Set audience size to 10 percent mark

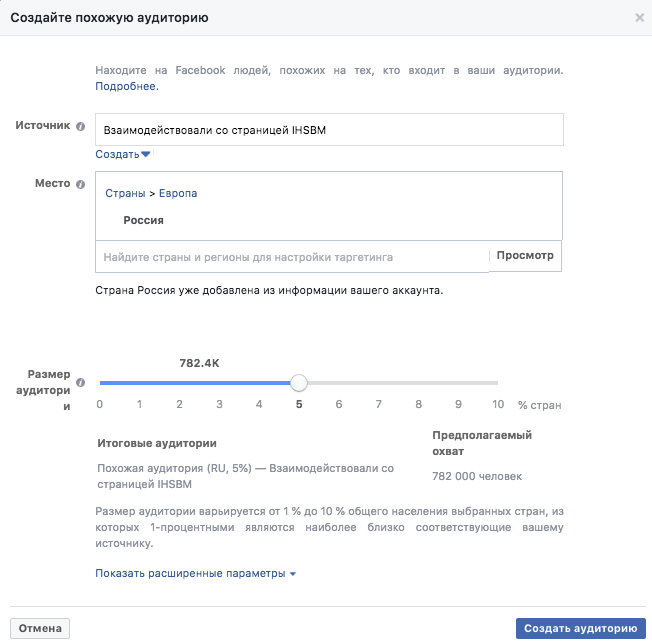point(498,383)
